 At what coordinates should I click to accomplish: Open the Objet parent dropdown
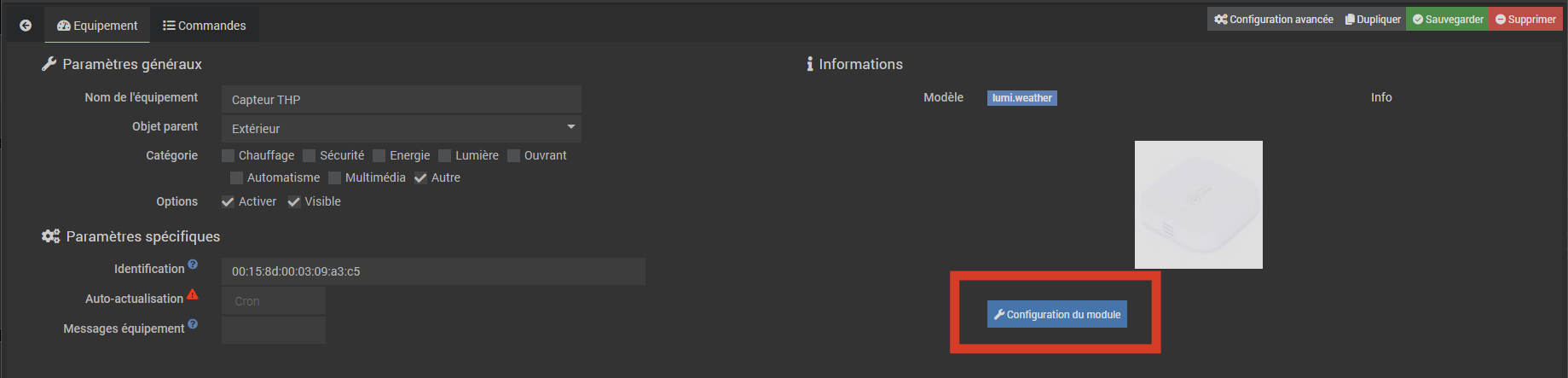click(x=401, y=129)
